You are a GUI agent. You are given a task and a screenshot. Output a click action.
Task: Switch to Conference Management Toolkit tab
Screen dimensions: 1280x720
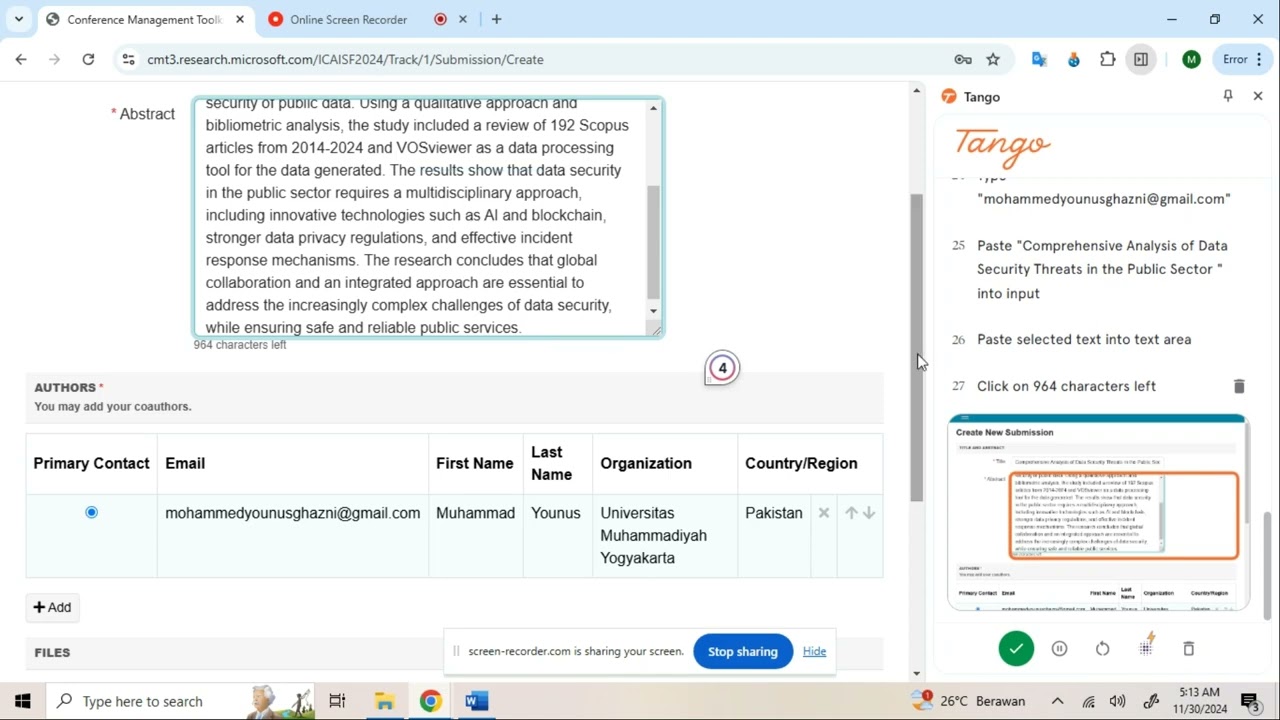(x=144, y=19)
